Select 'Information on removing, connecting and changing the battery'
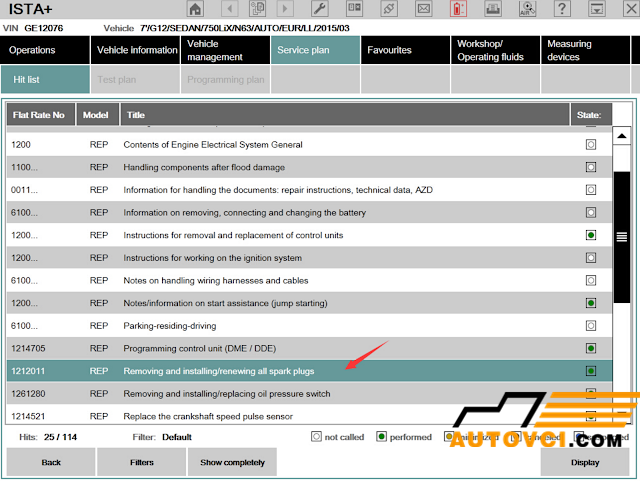 [309, 212]
